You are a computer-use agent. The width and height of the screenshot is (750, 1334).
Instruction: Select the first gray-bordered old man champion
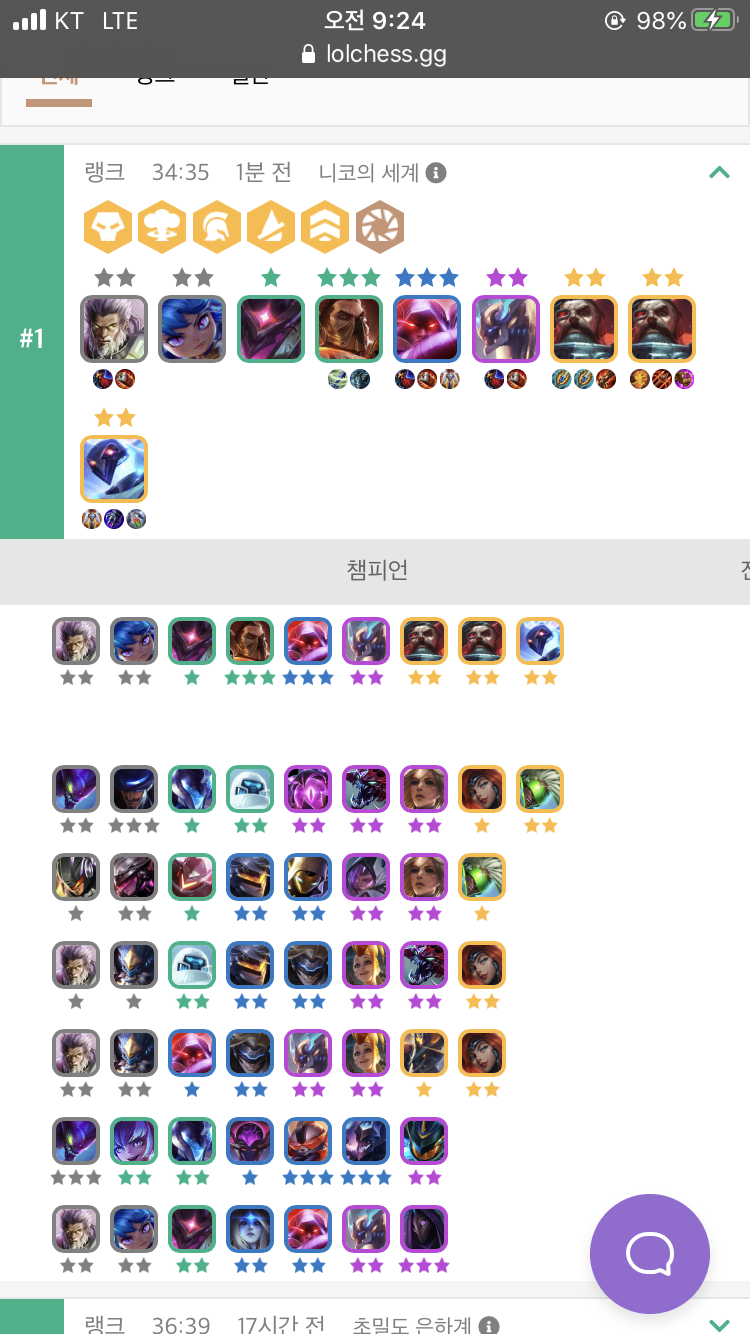click(x=114, y=329)
